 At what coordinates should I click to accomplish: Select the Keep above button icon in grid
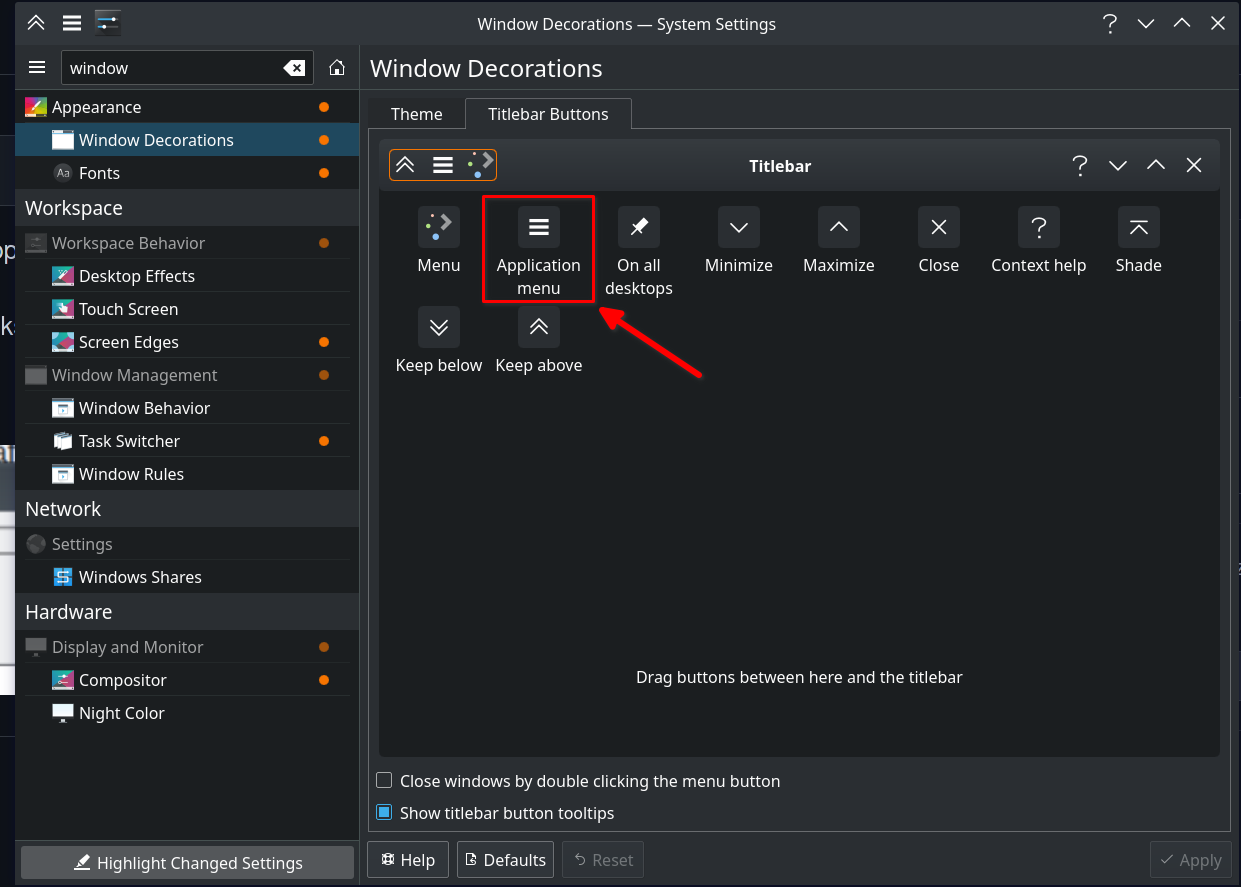539,327
